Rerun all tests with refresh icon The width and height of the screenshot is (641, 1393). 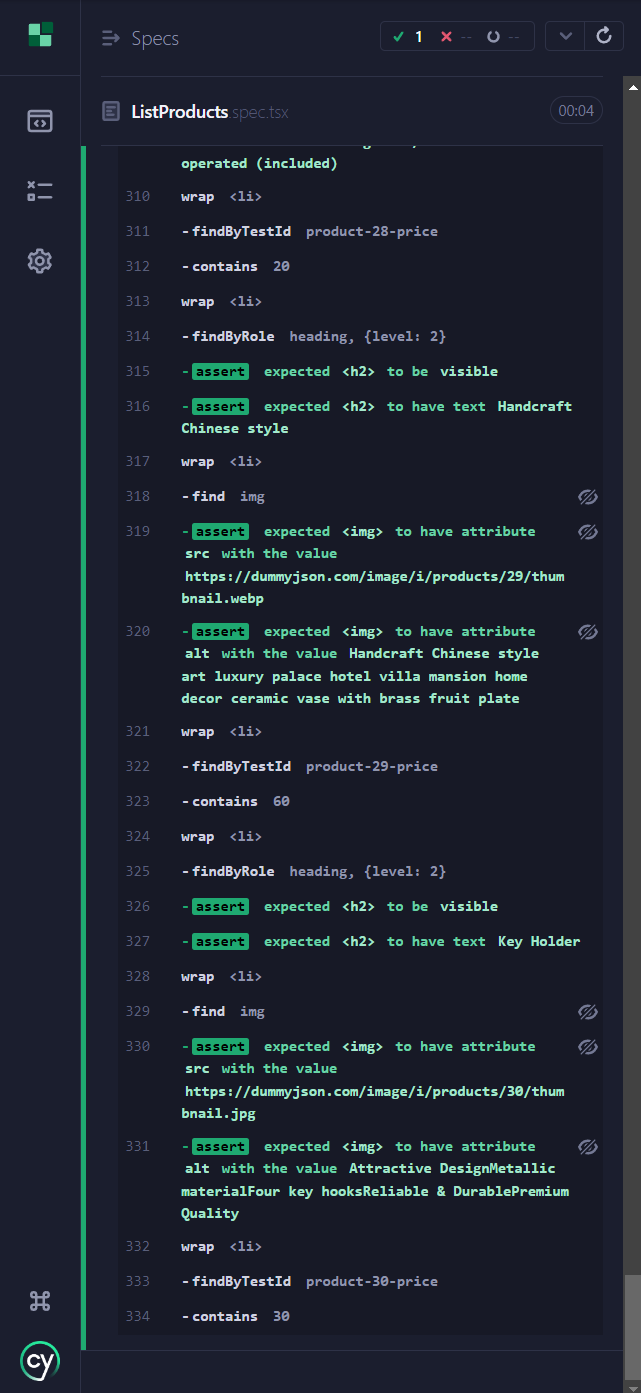[604, 36]
